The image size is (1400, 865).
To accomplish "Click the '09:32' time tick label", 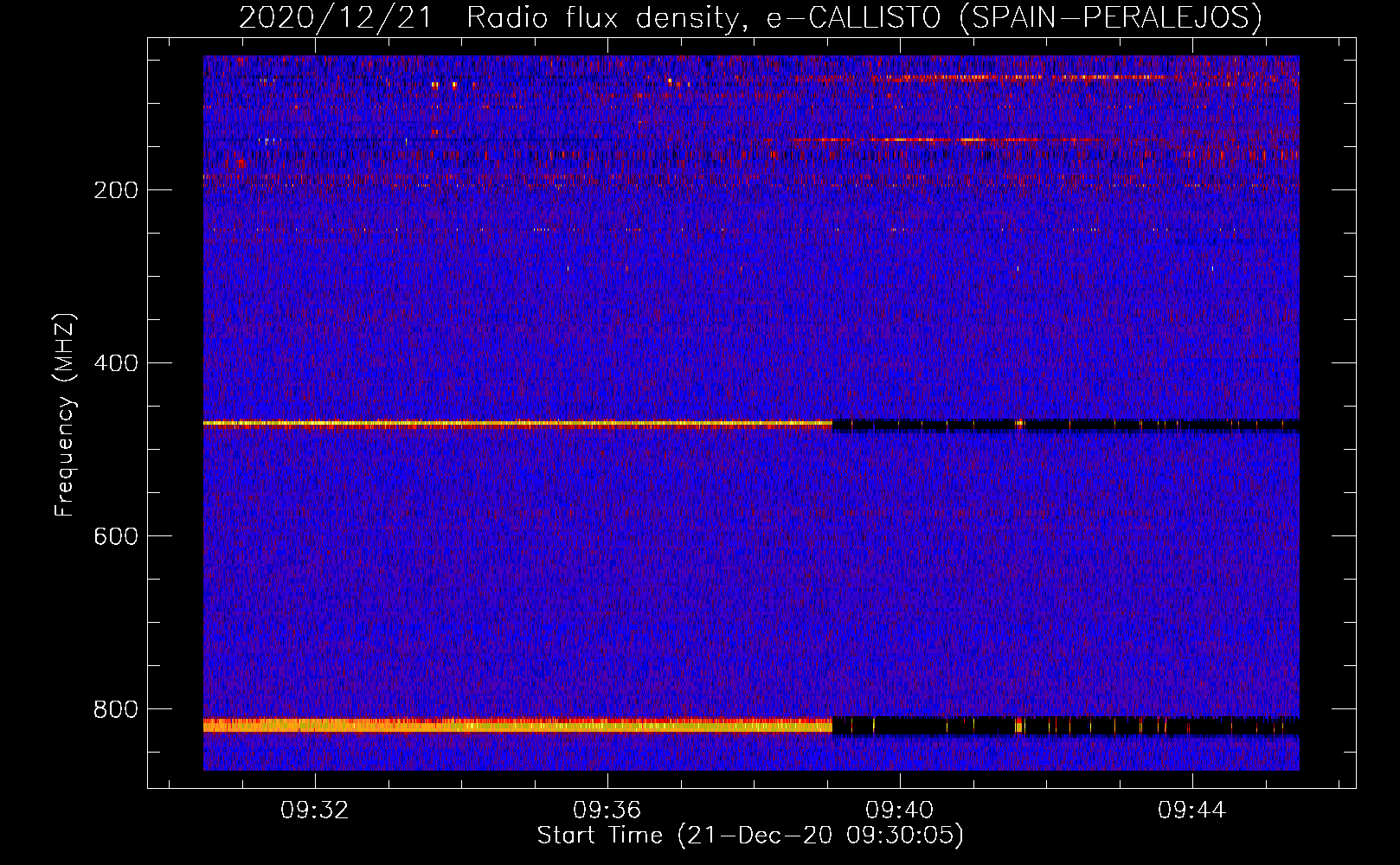I will pos(314,810).
